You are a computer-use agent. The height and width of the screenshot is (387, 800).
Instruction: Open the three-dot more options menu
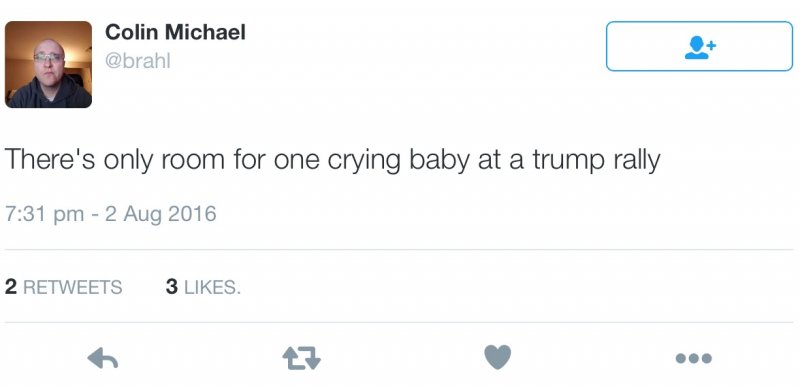pyautogui.click(x=693, y=358)
